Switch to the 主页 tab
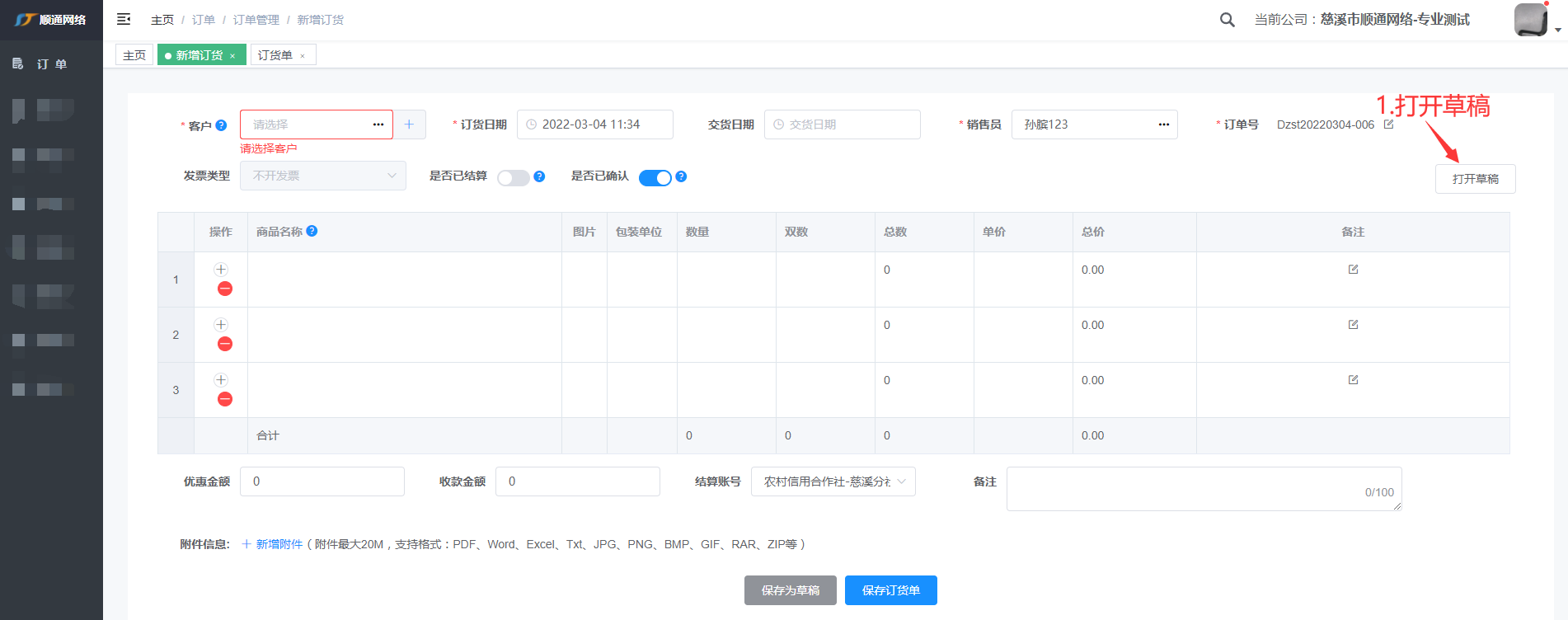 pos(134,55)
